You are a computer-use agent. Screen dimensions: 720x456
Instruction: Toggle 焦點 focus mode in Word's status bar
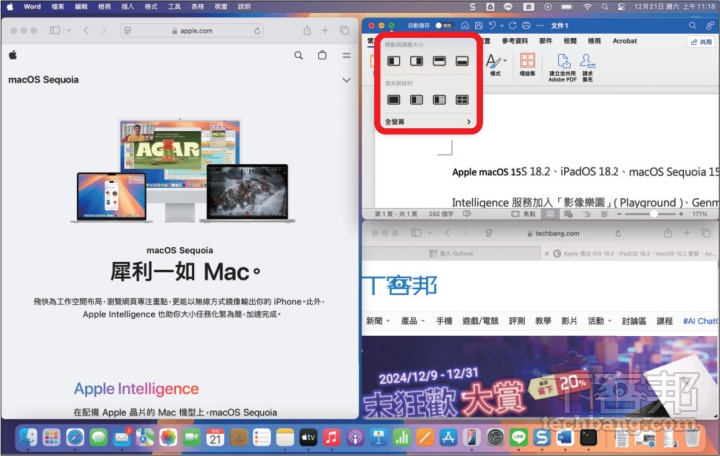click(523, 214)
